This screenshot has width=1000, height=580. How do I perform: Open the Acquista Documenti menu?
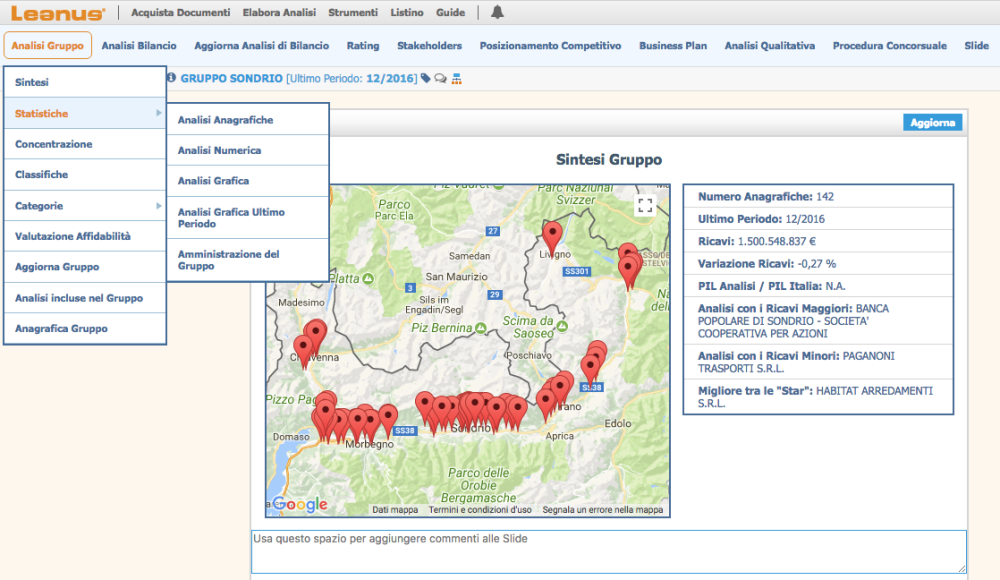pos(180,12)
